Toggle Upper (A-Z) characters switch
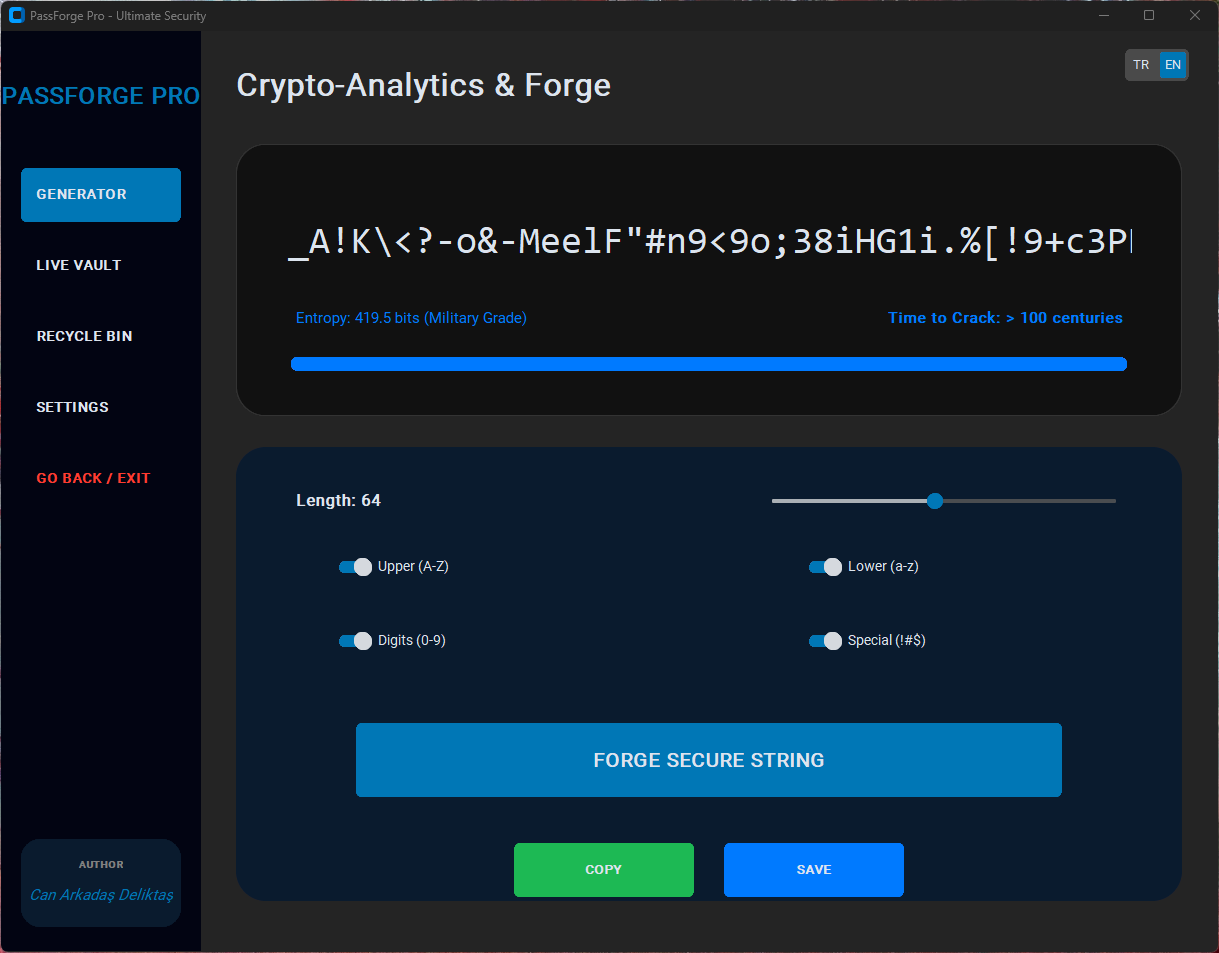 [355, 567]
